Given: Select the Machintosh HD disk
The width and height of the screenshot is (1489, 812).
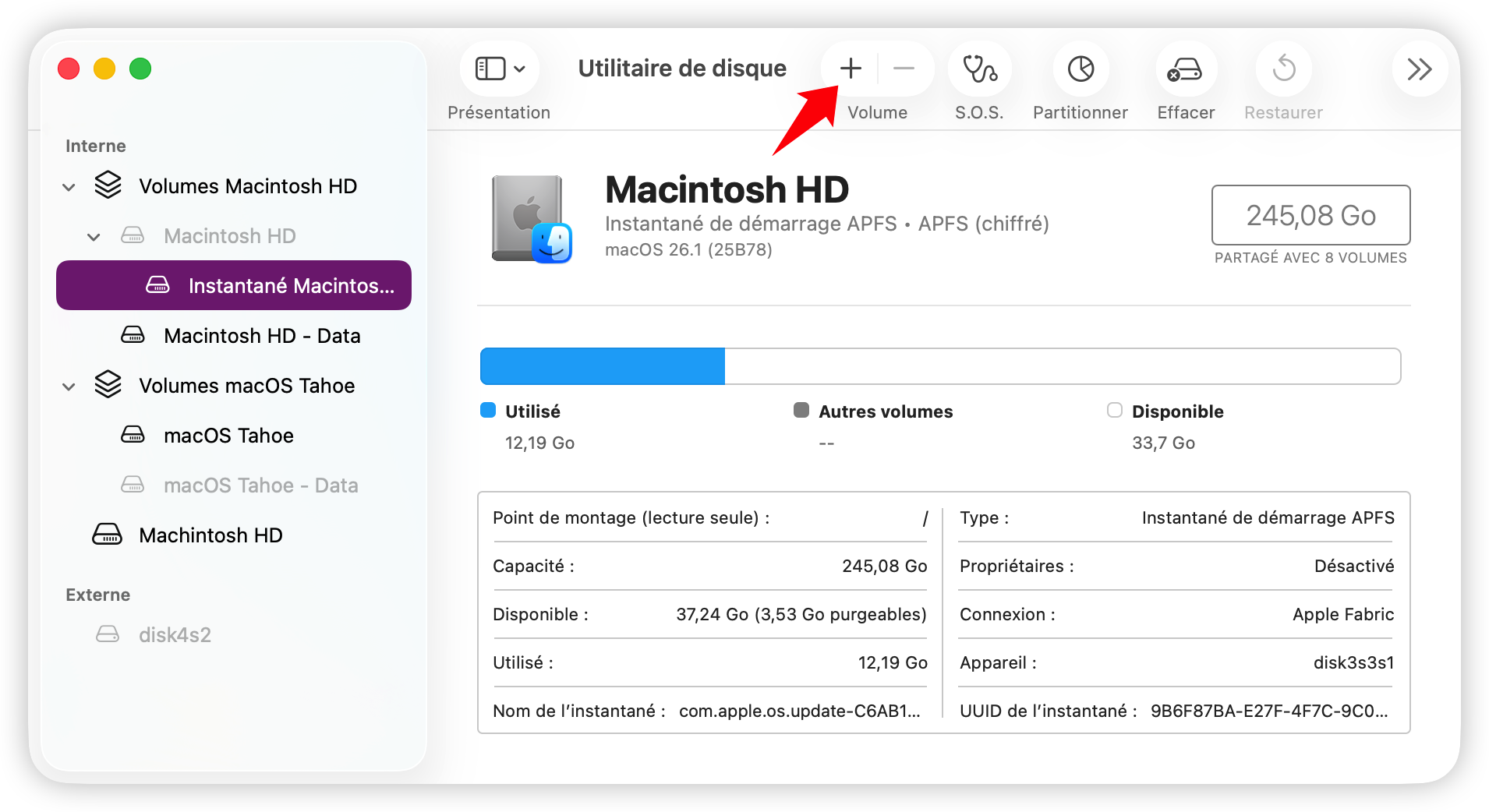Looking at the screenshot, I should [234, 535].
